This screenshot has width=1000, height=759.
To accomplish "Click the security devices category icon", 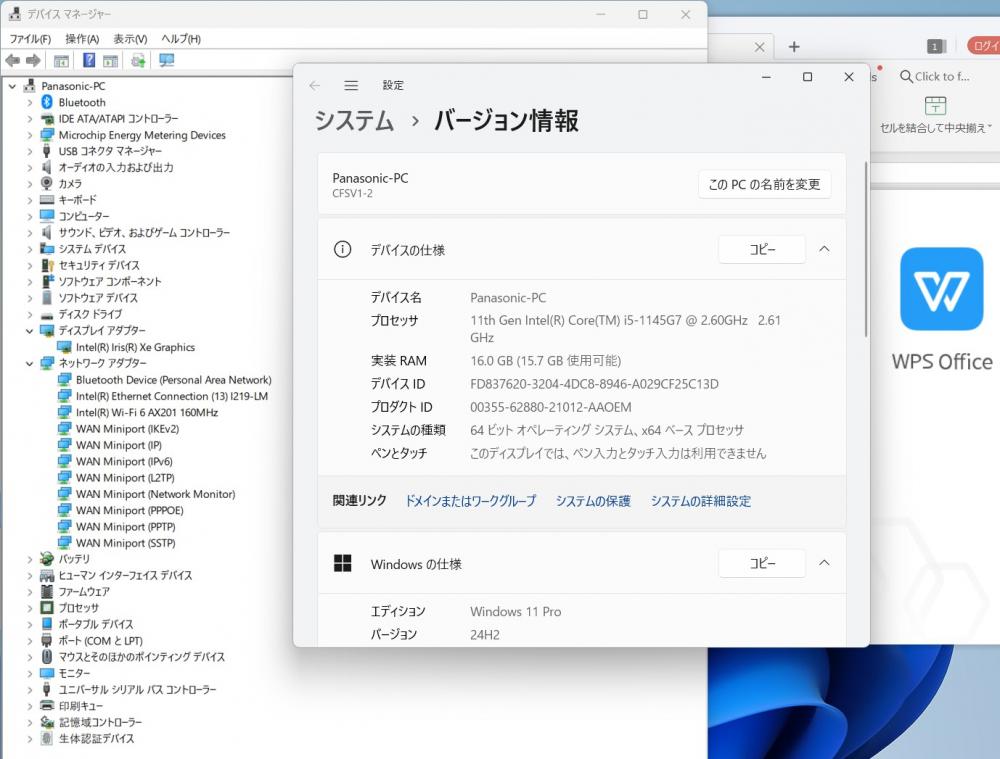I will pos(47,265).
